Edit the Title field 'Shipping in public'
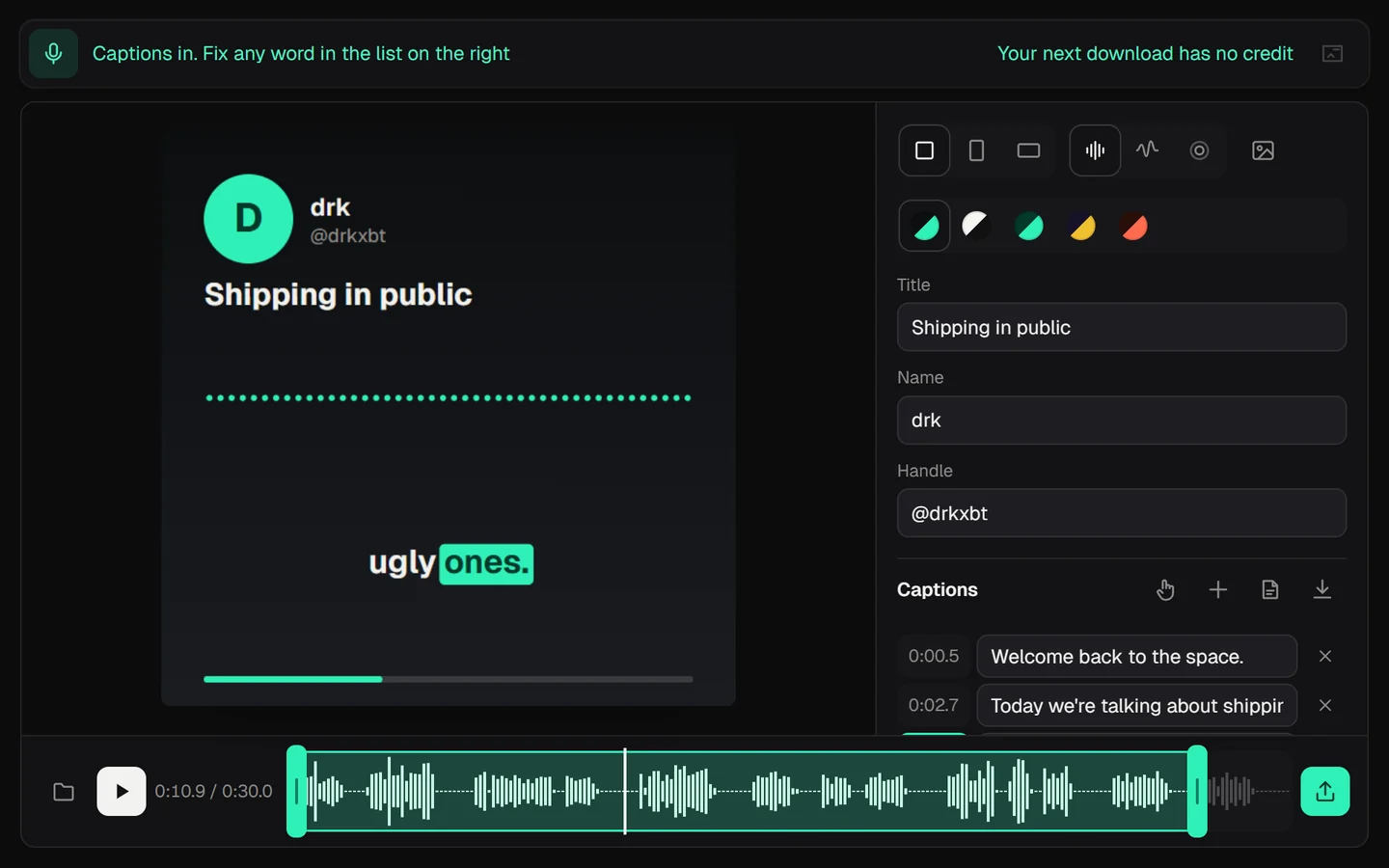 [x=1122, y=327]
